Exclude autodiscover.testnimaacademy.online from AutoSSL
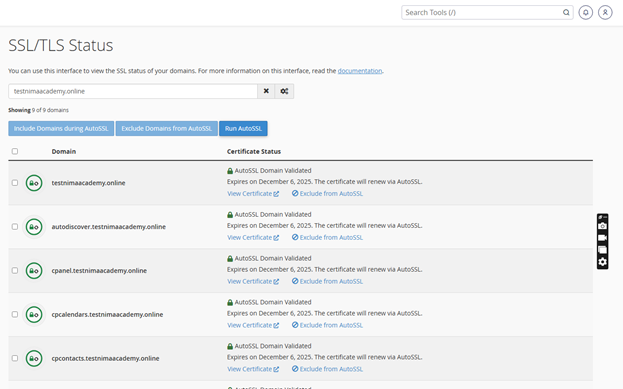This screenshot has height=389, width=623. [327, 237]
